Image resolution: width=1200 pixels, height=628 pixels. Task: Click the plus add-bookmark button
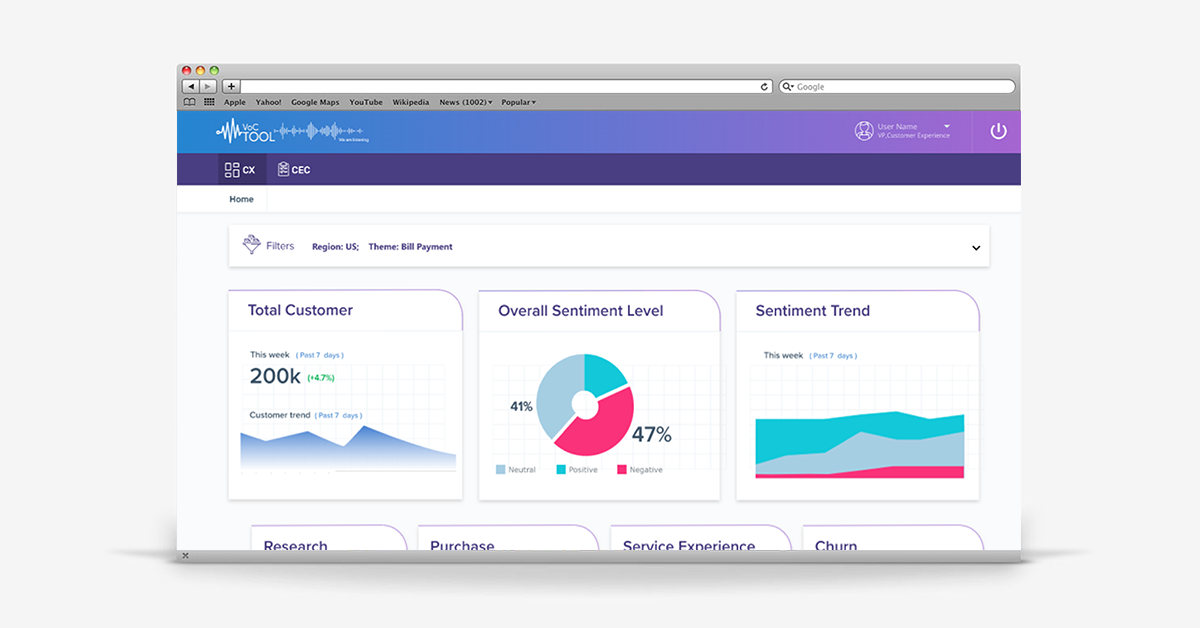(x=231, y=87)
